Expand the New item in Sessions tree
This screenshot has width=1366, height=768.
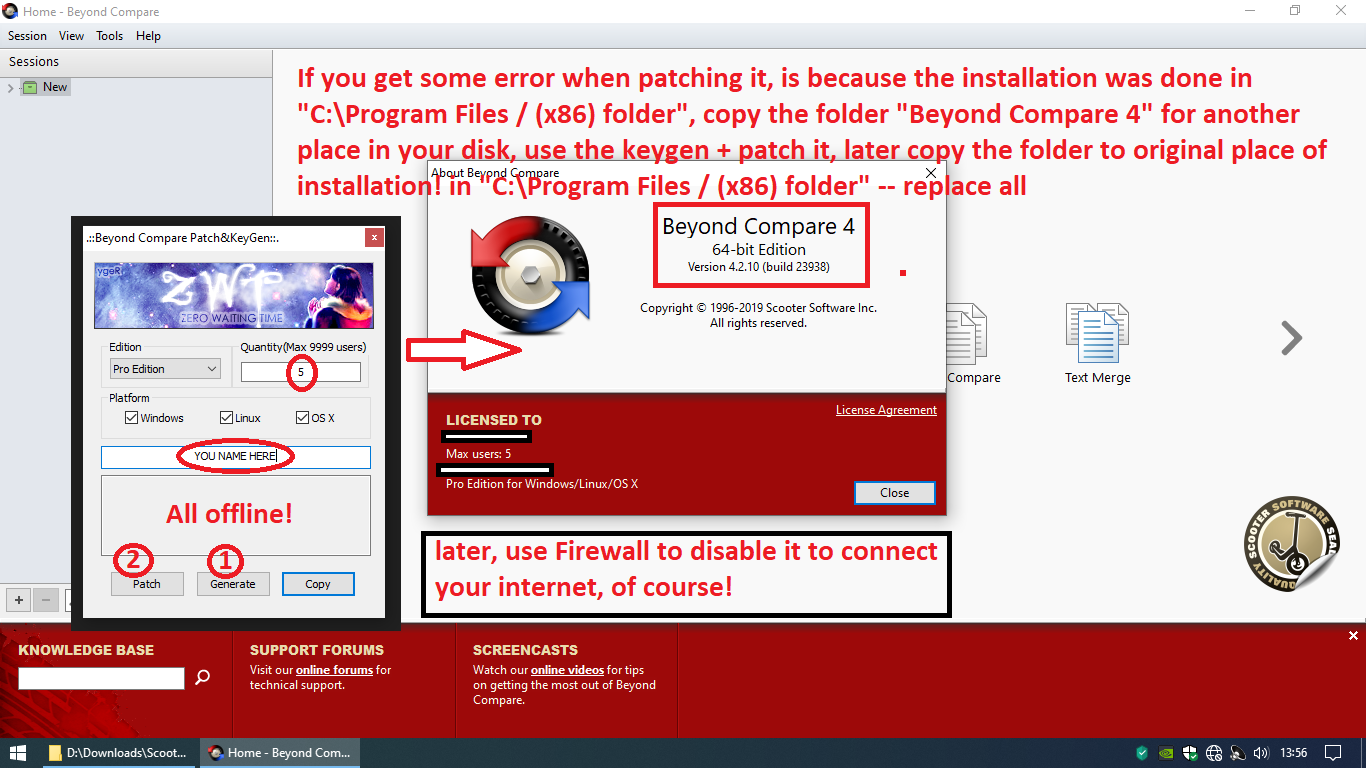11,88
